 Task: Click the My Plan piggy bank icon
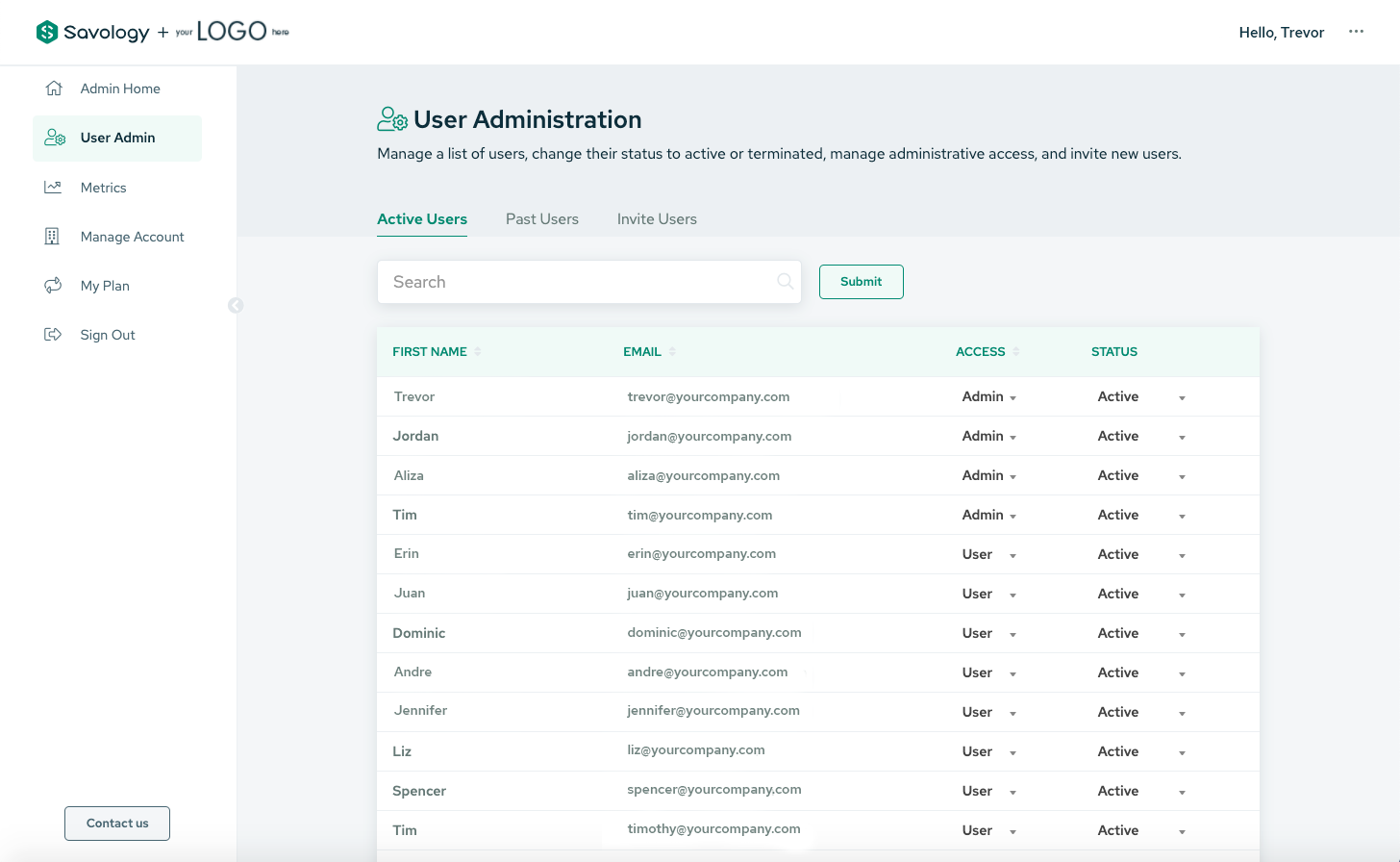click(53, 286)
